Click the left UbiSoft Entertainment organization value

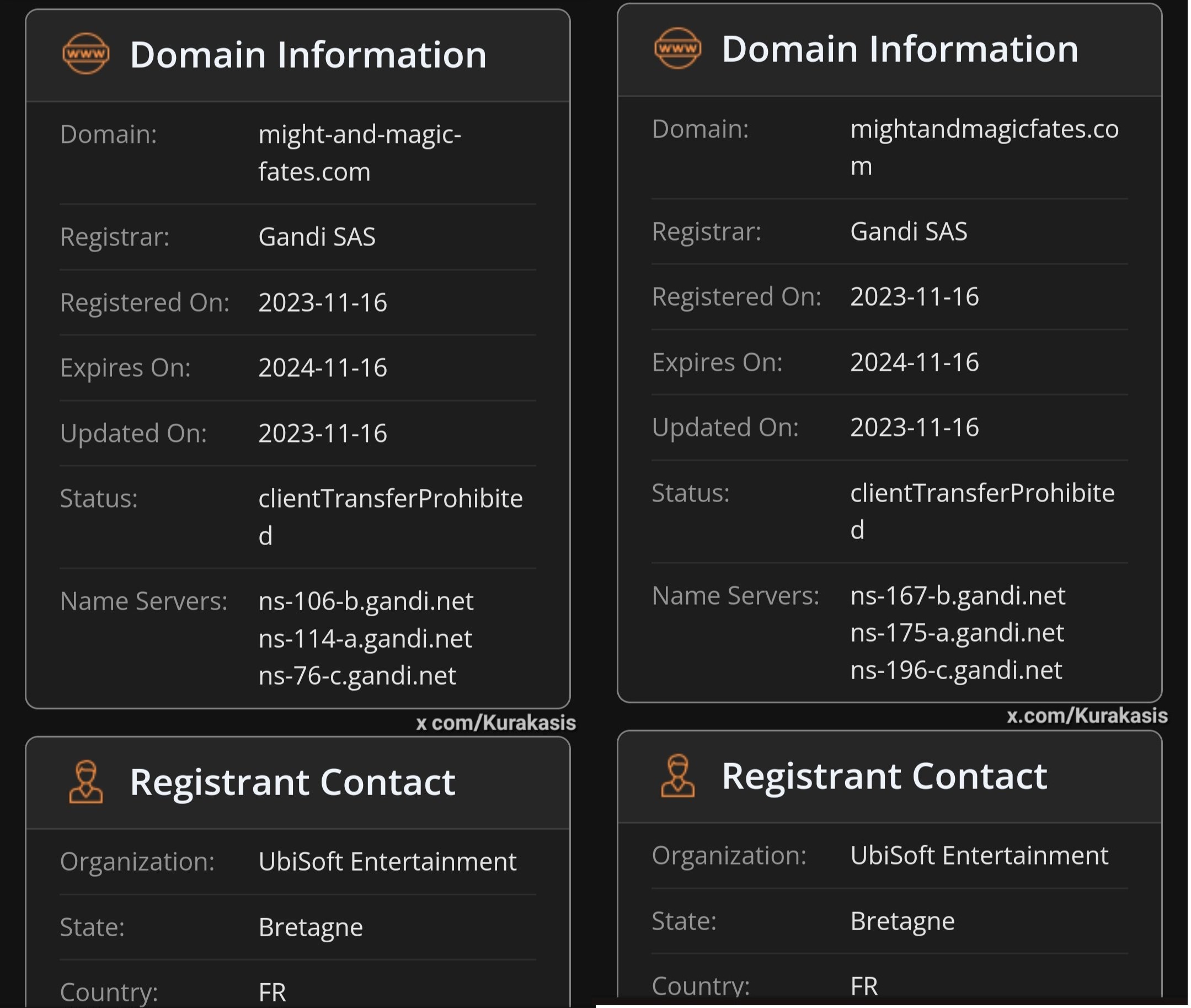click(387, 861)
